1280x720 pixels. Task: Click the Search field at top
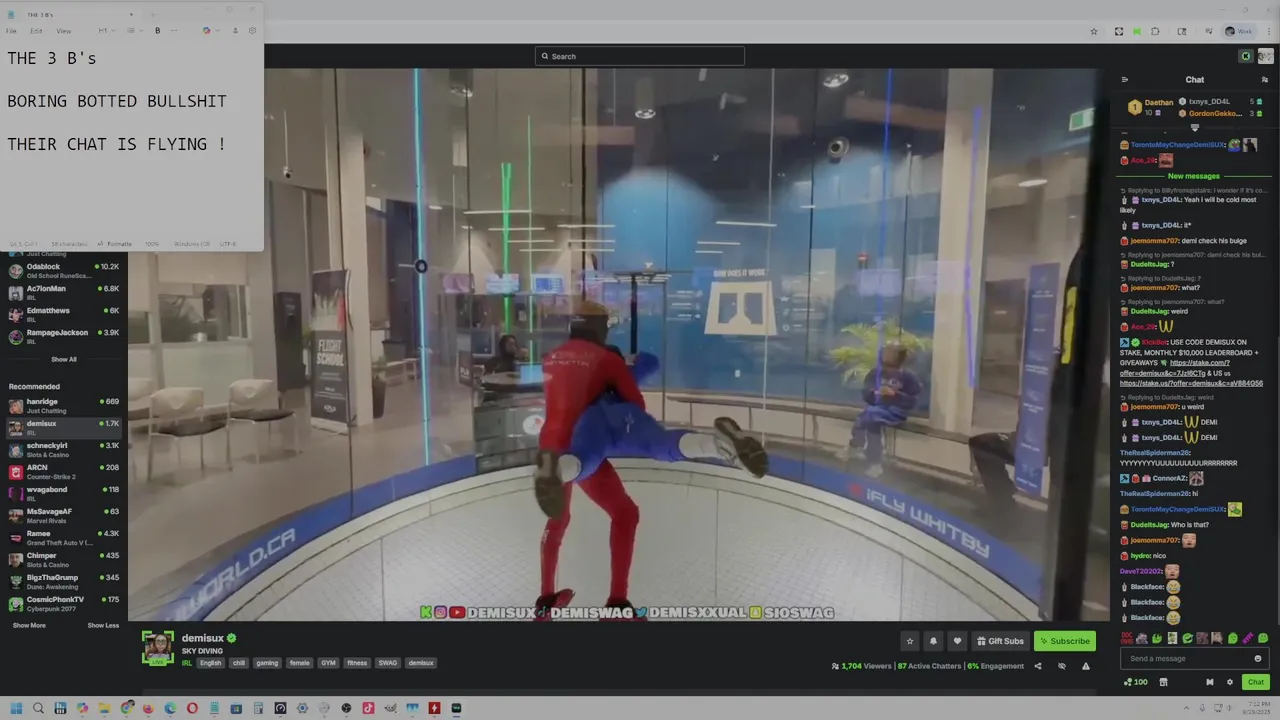point(640,56)
